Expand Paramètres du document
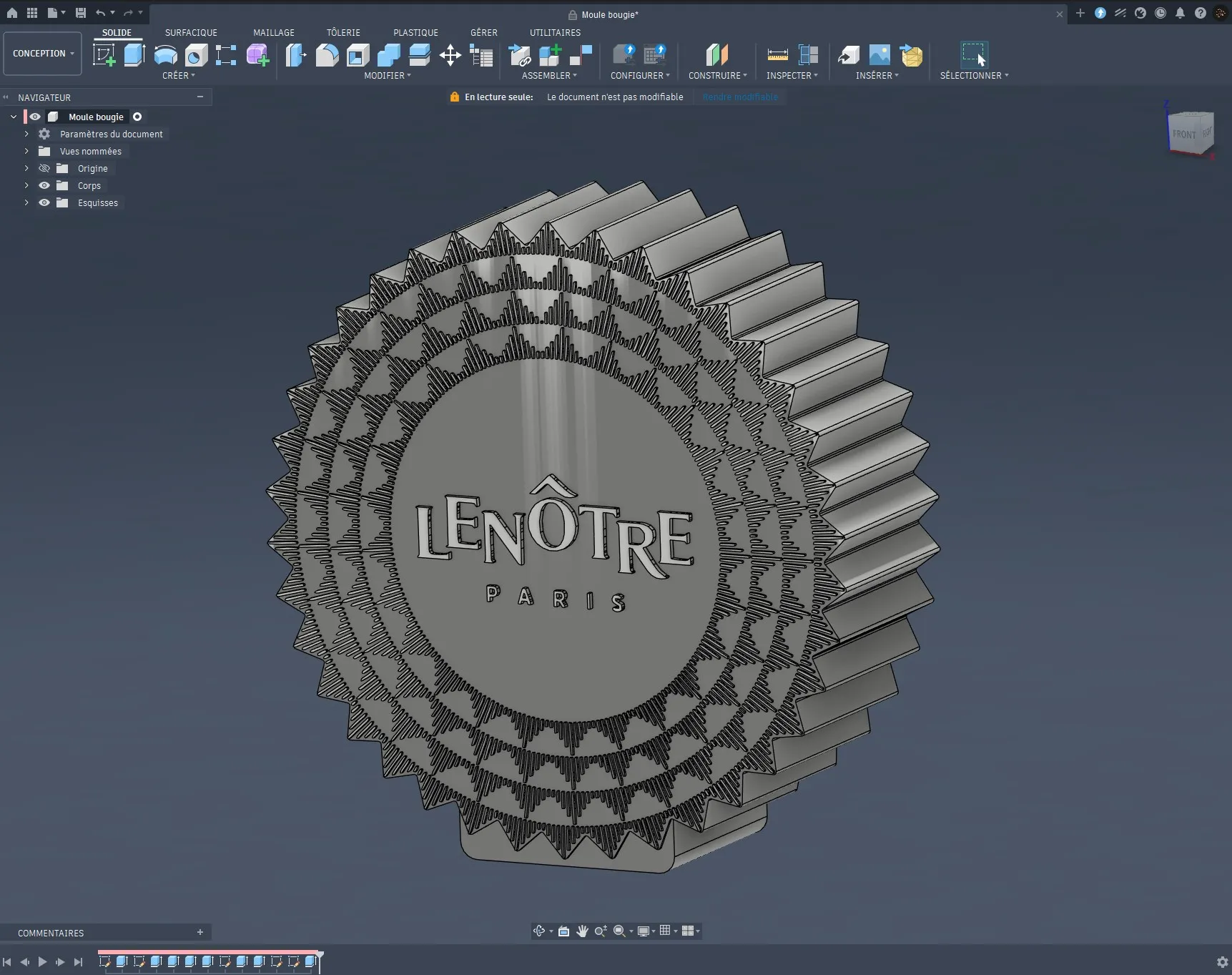 click(x=26, y=134)
